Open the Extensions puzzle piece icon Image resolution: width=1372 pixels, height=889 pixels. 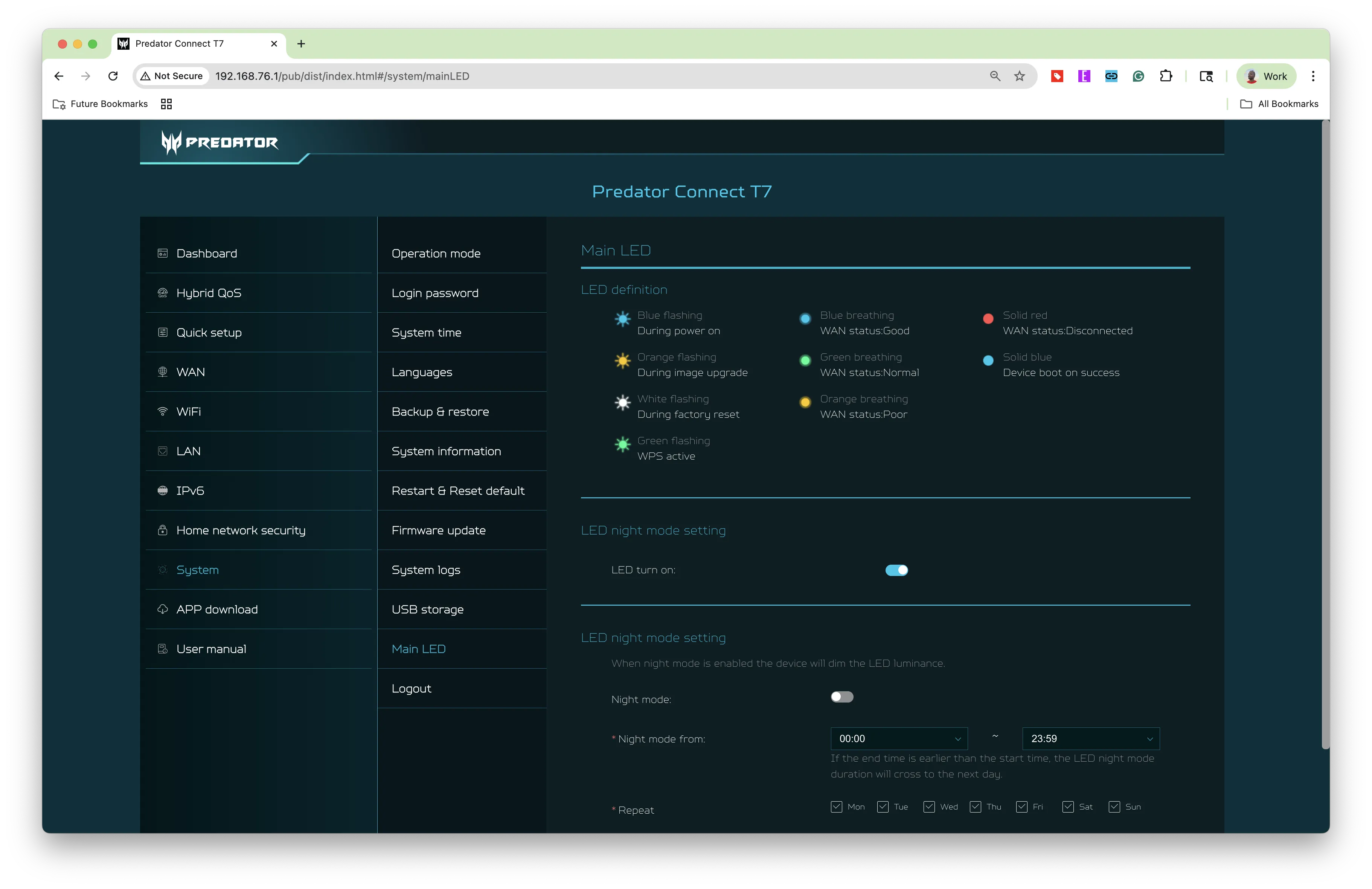coord(1166,76)
